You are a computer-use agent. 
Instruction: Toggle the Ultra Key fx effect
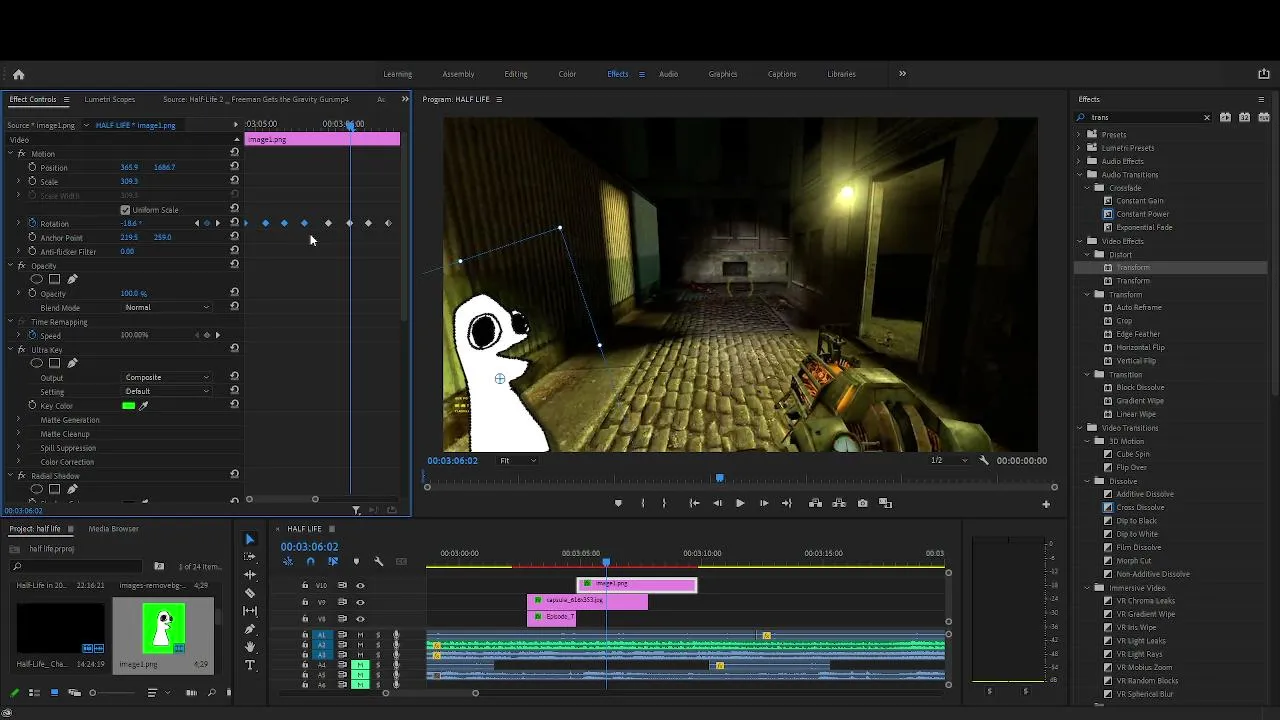[22, 350]
